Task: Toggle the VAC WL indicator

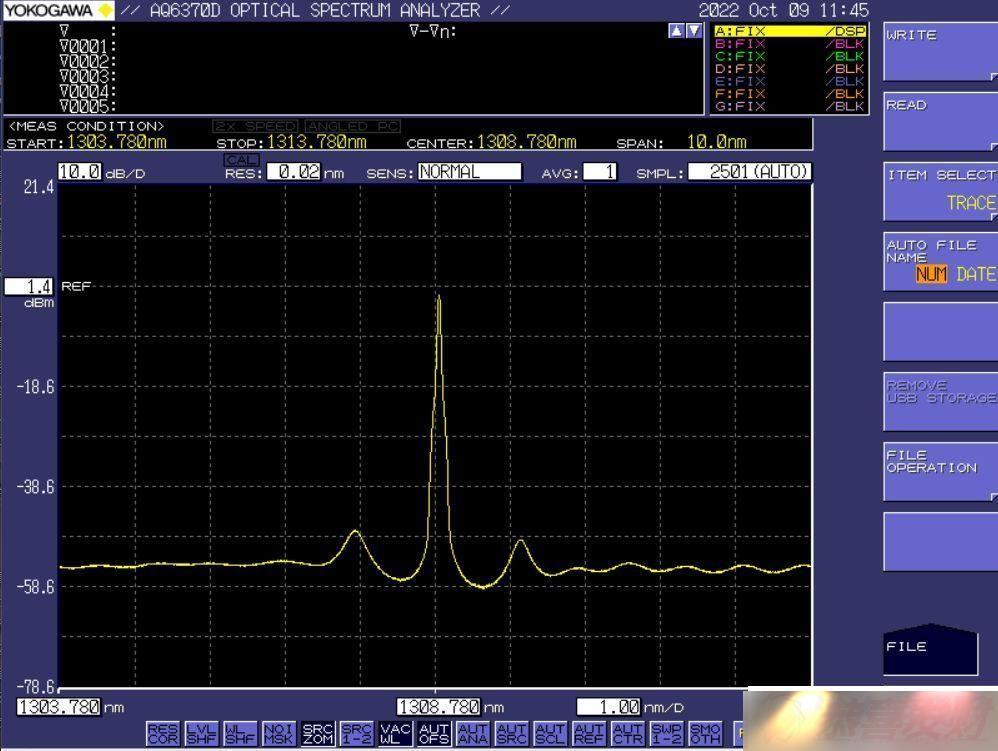Action: coord(395,733)
